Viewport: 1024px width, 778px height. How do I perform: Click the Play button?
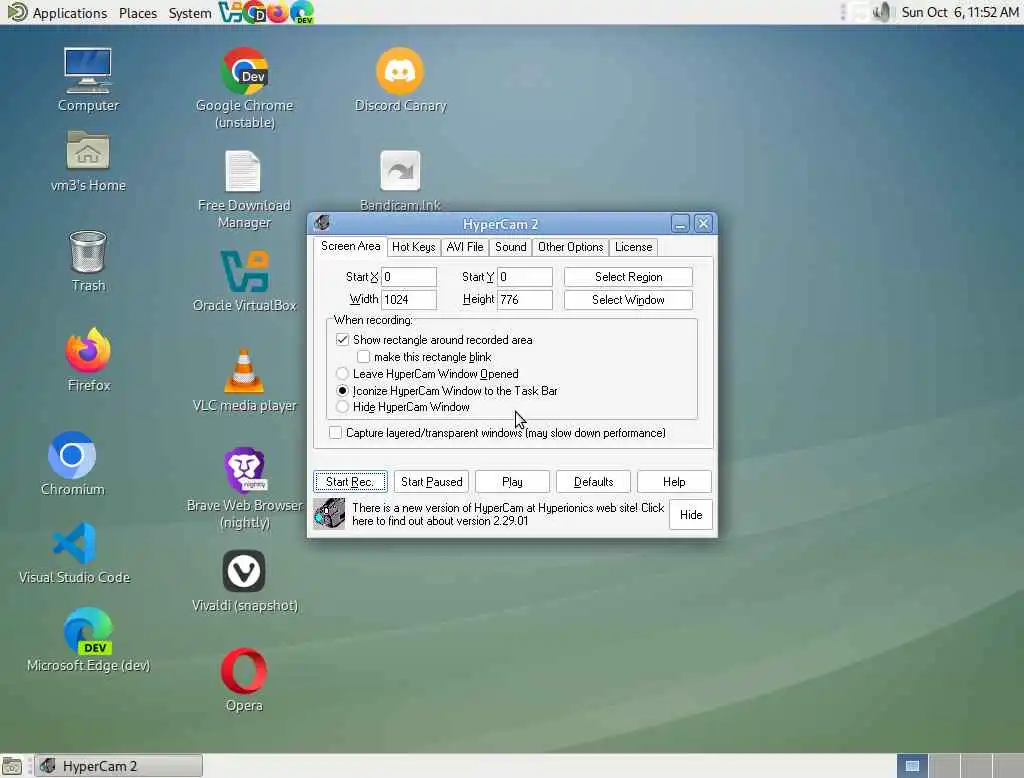point(512,481)
